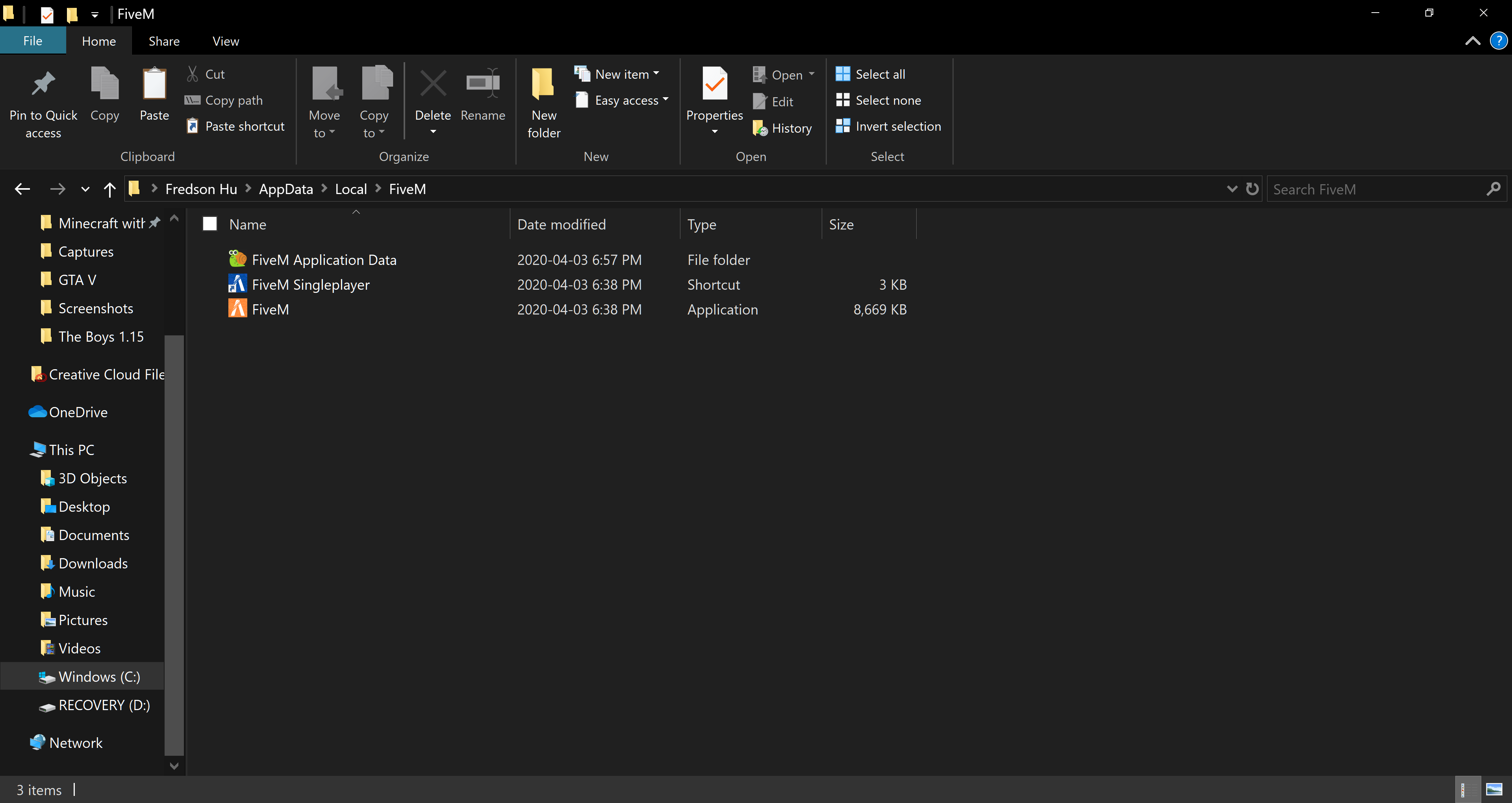Image resolution: width=1512 pixels, height=803 pixels.
Task: Click the navigation pane scrollbar
Action: pyautogui.click(x=174, y=545)
